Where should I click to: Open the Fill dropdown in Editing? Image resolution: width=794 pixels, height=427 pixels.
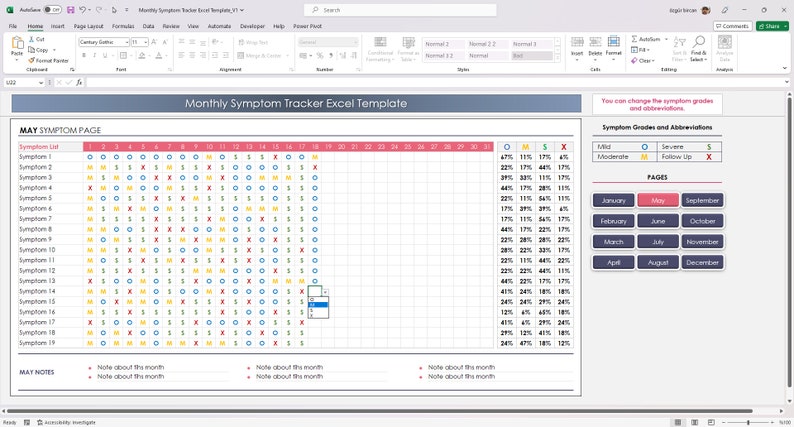click(648, 50)
